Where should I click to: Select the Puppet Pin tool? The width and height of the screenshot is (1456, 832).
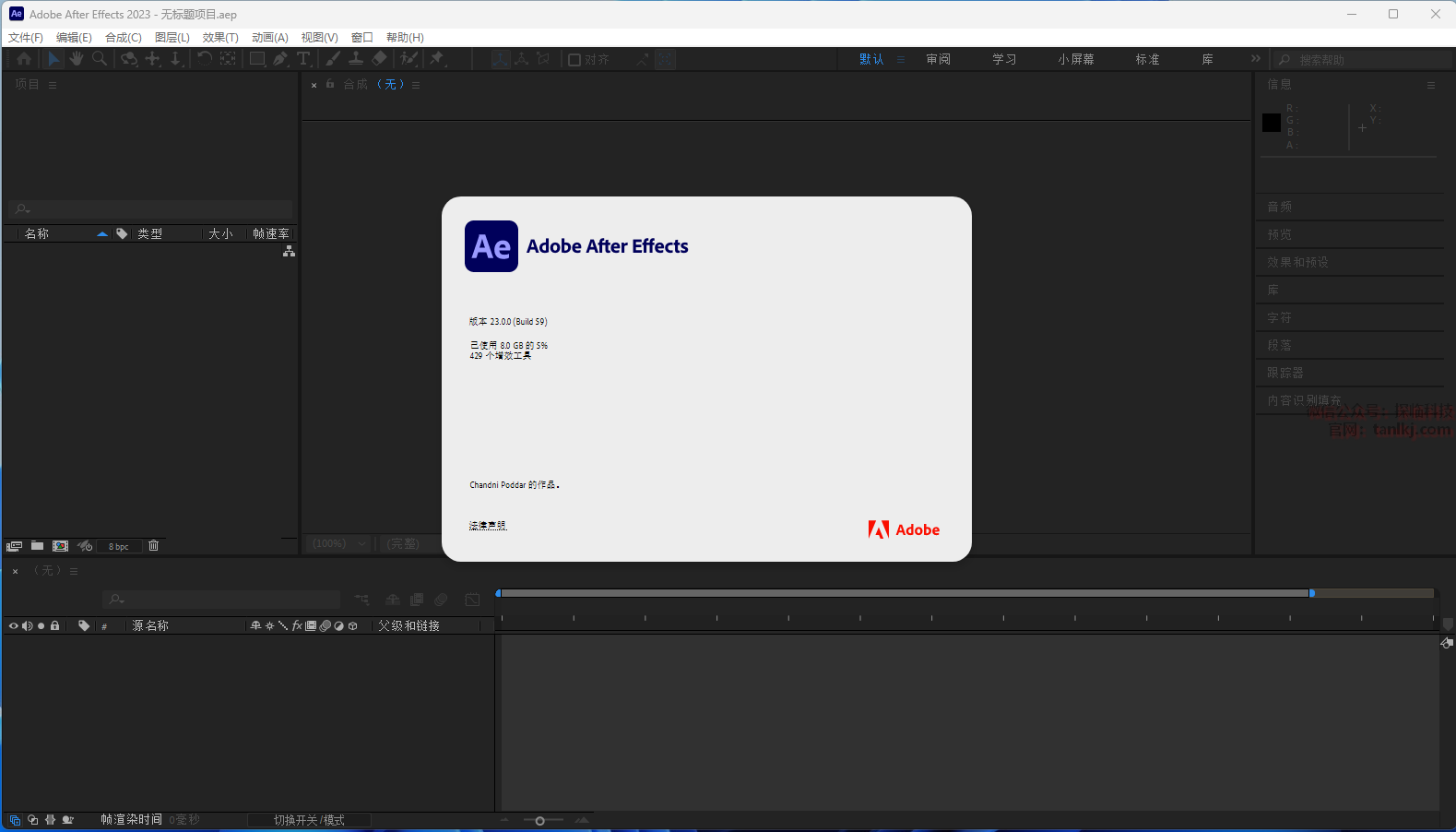pyautogui.click(x=437, y=59)
